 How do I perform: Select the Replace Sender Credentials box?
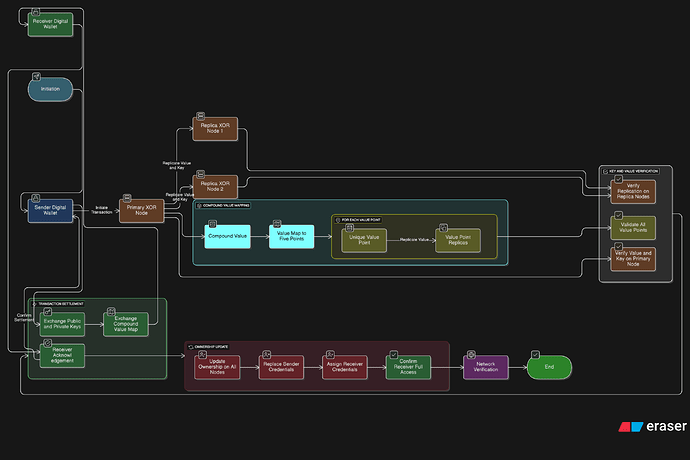point(281,367)
